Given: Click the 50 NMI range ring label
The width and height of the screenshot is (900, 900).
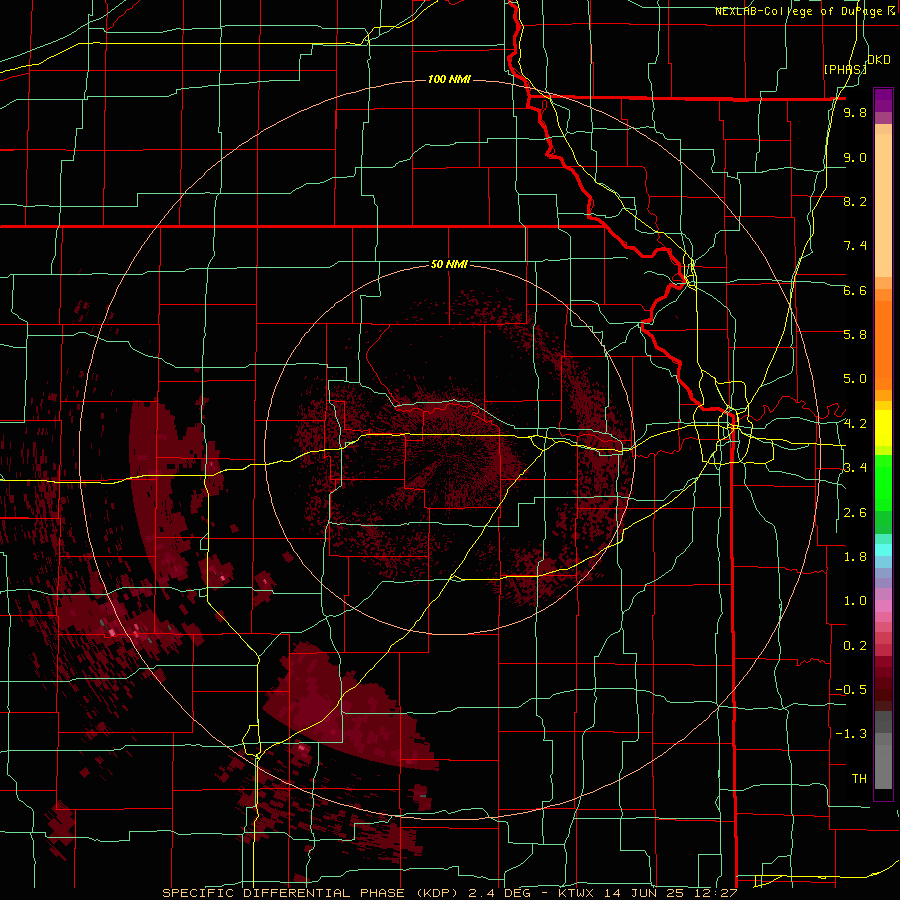Looking at the screenshot, I should pos(449,264).
